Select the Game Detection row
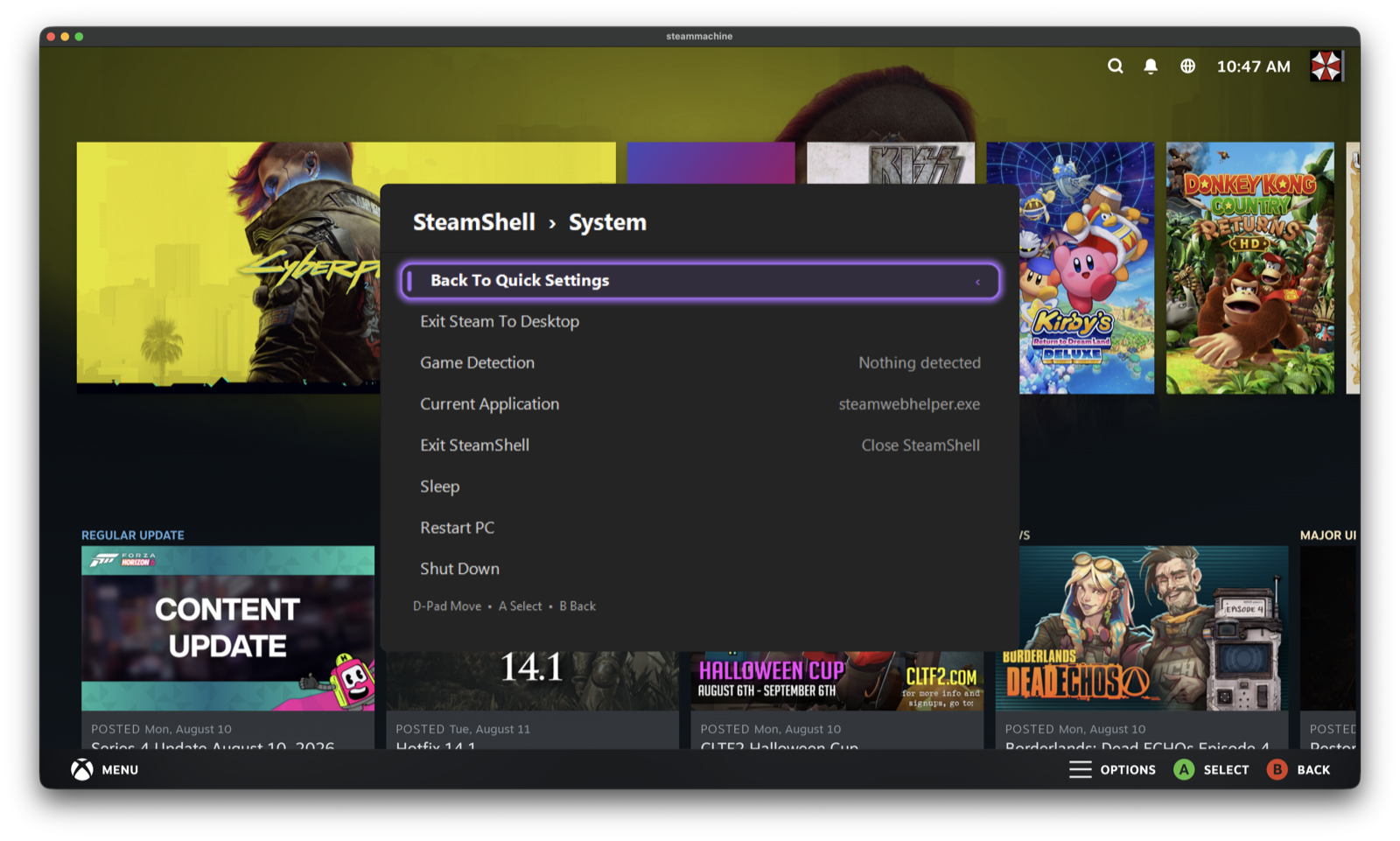Viewport: 1400px width, 841px height. pos(700,363)
